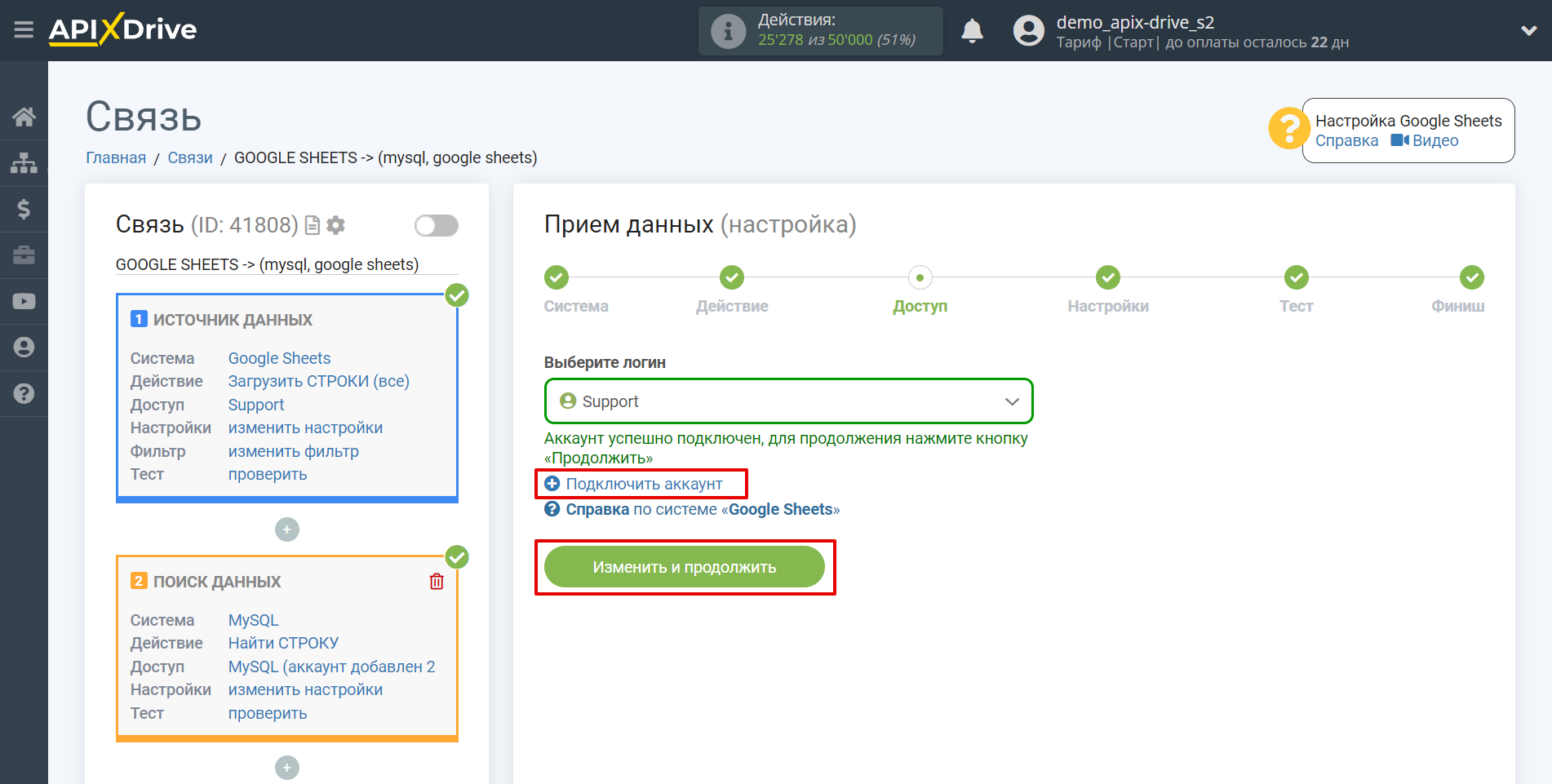1552x784 pixels.
Task: Open the Справка link in help box
Action: [x=1346, y=140]
